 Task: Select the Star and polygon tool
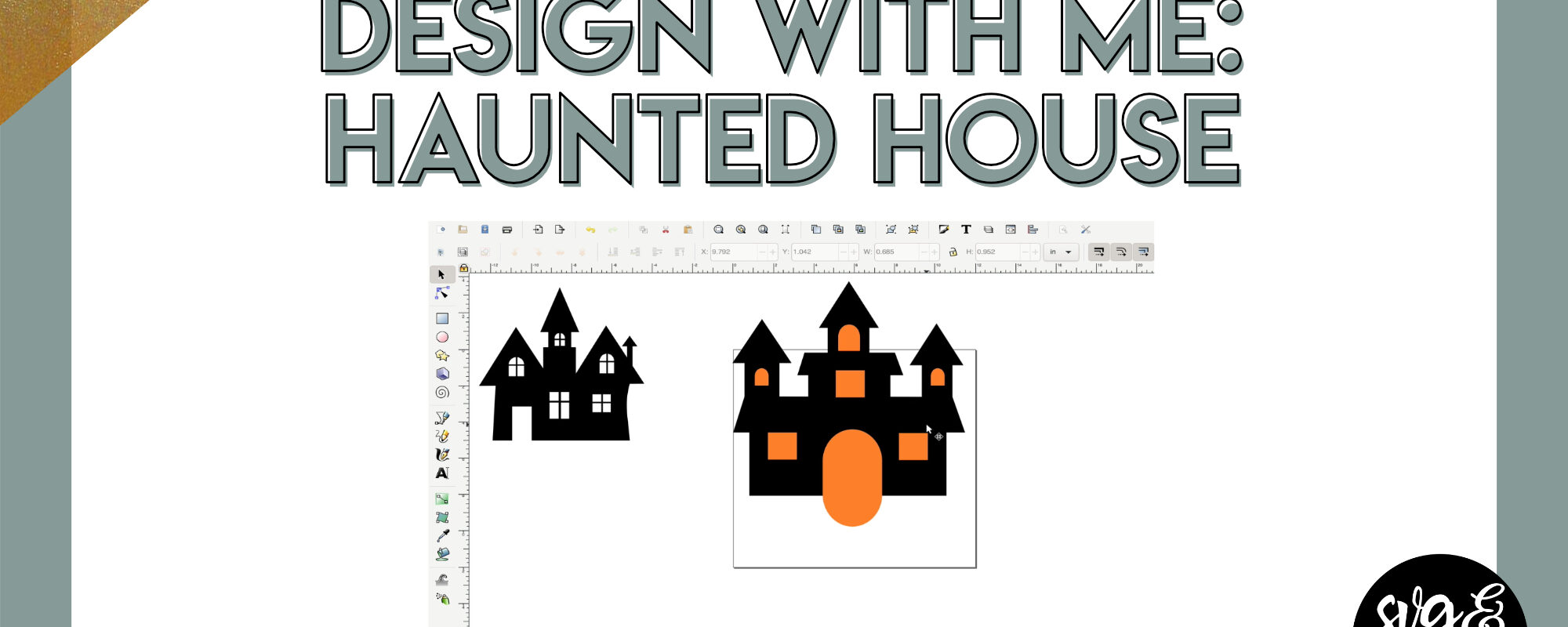pos(442,355)
